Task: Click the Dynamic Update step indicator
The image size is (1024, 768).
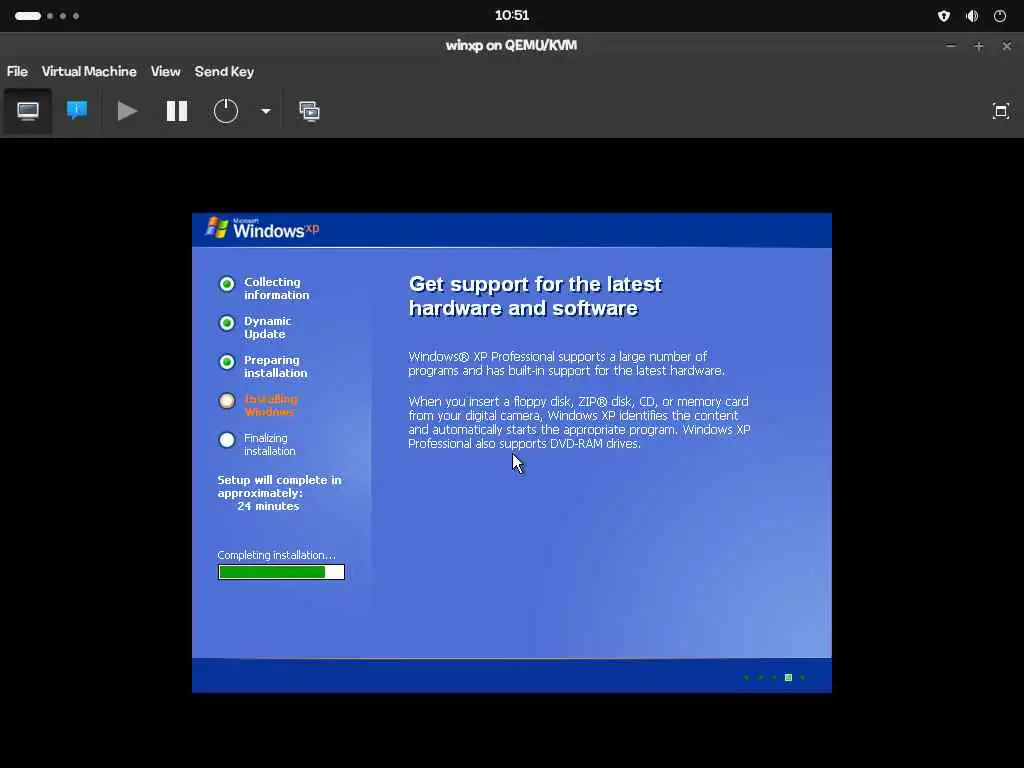Action: pos(227,323)
